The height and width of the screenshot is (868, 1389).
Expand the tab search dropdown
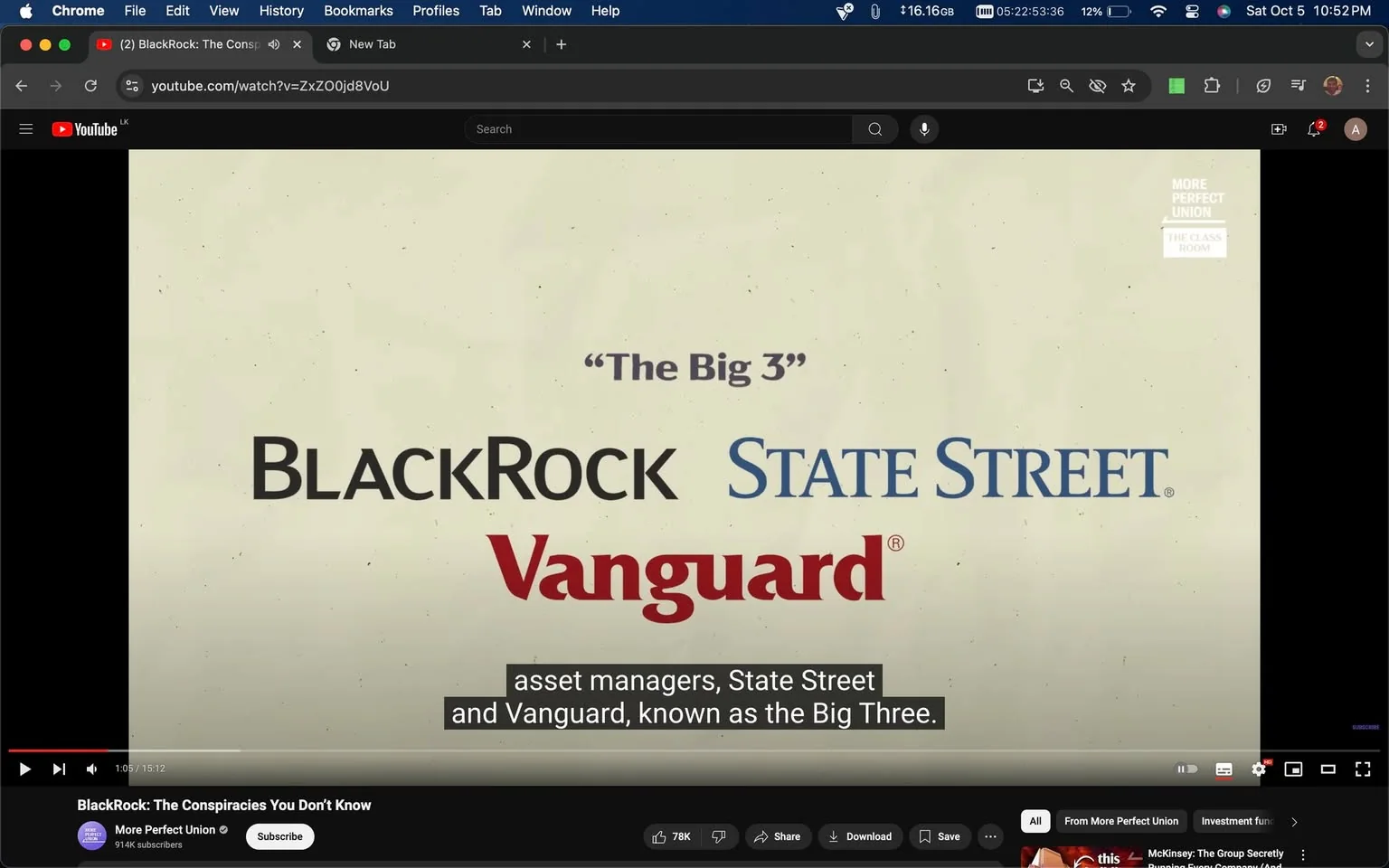pos(1369,44)
